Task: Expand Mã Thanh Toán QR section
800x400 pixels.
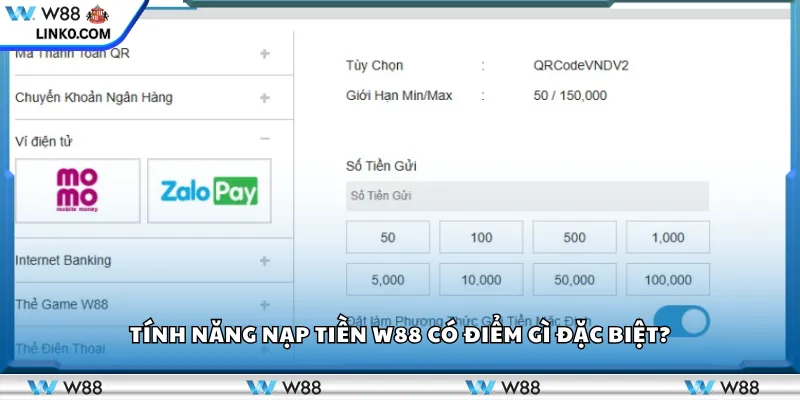Action: [265, 54]
